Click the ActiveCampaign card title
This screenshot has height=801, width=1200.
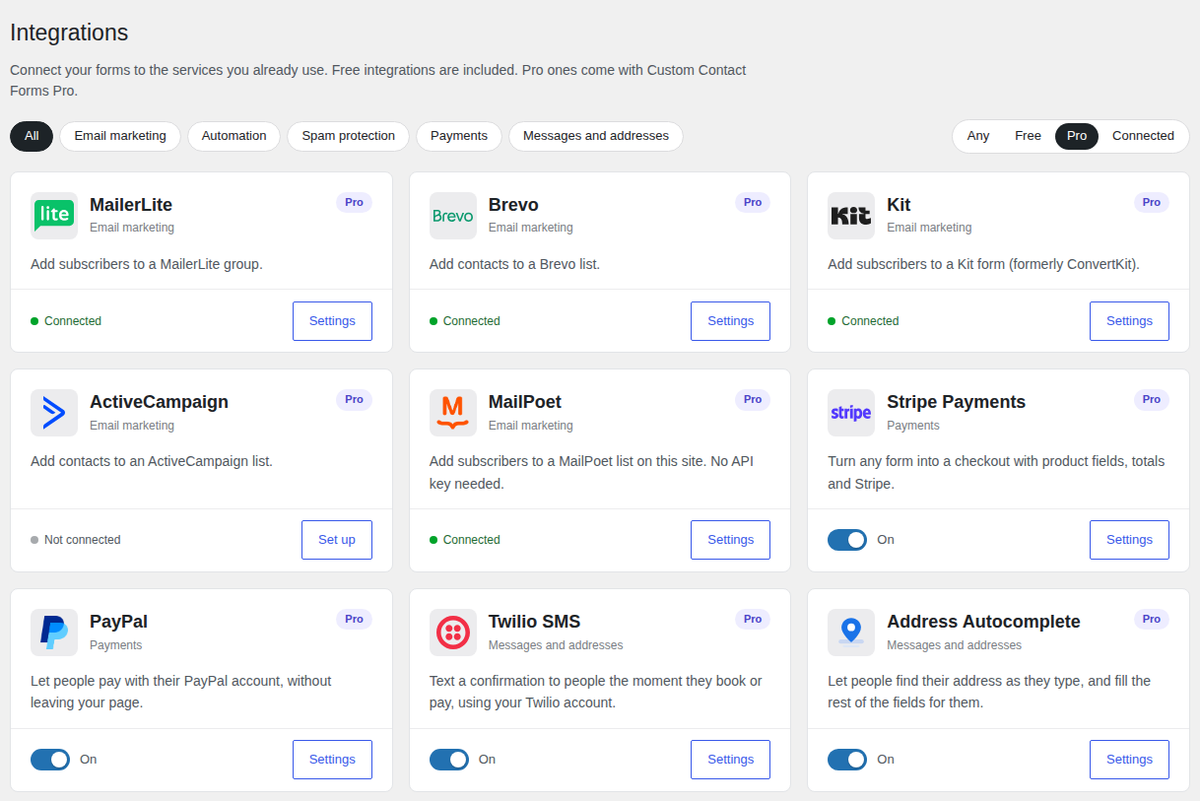point(159,402)
